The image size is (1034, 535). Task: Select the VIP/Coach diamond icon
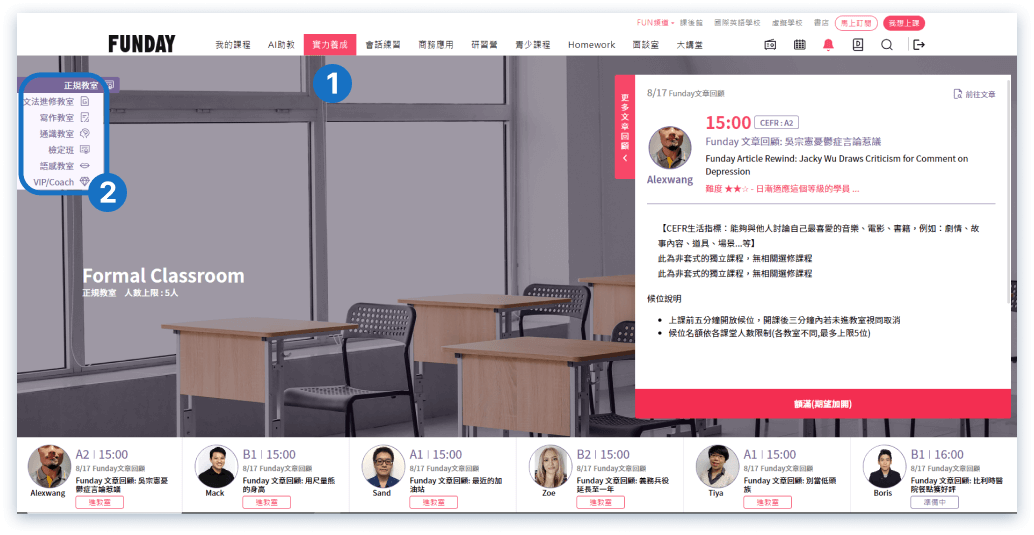point(85,182)
